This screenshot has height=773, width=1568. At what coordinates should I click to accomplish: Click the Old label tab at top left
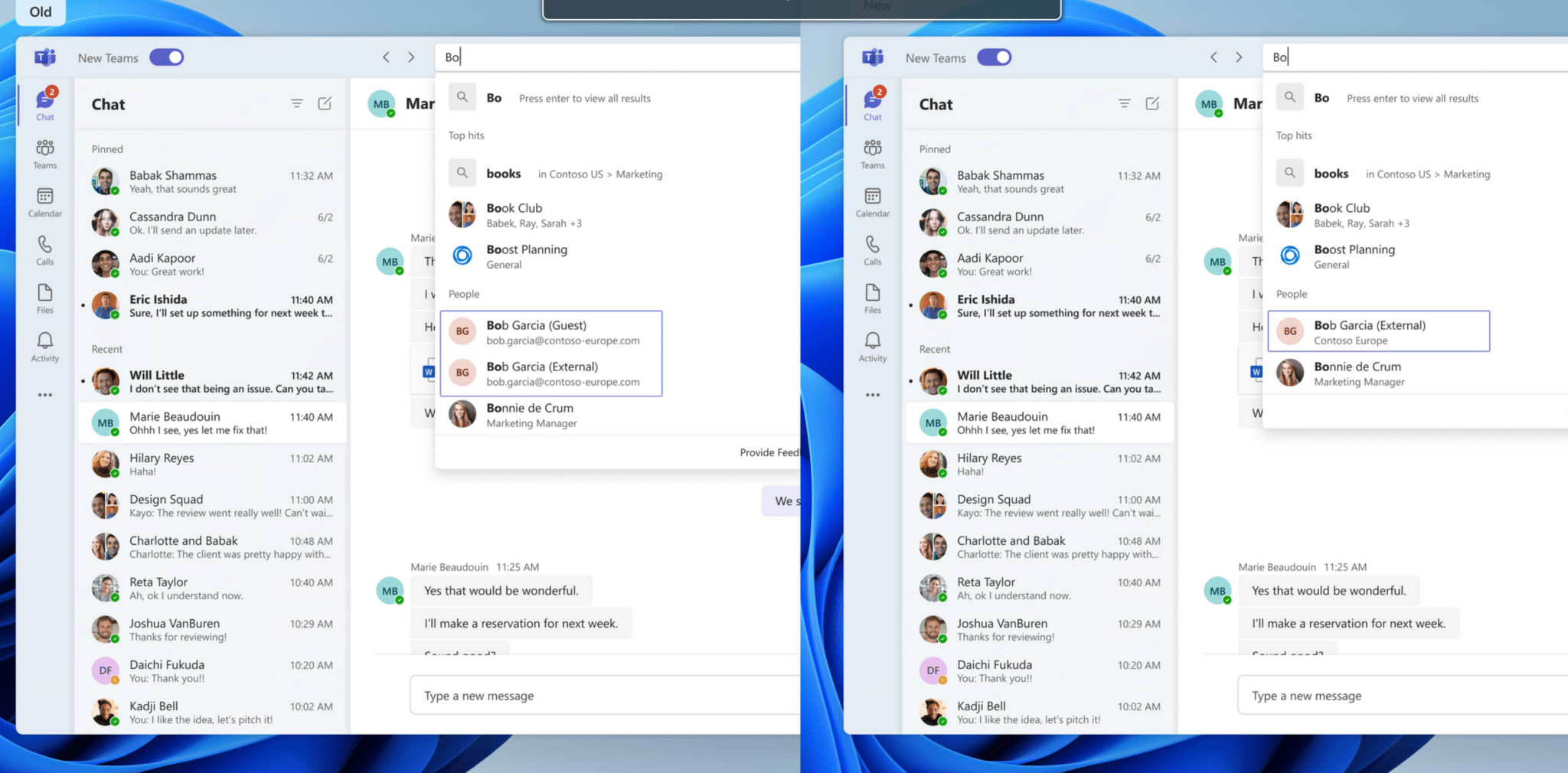pyautogui.click(x=41, y=11)
